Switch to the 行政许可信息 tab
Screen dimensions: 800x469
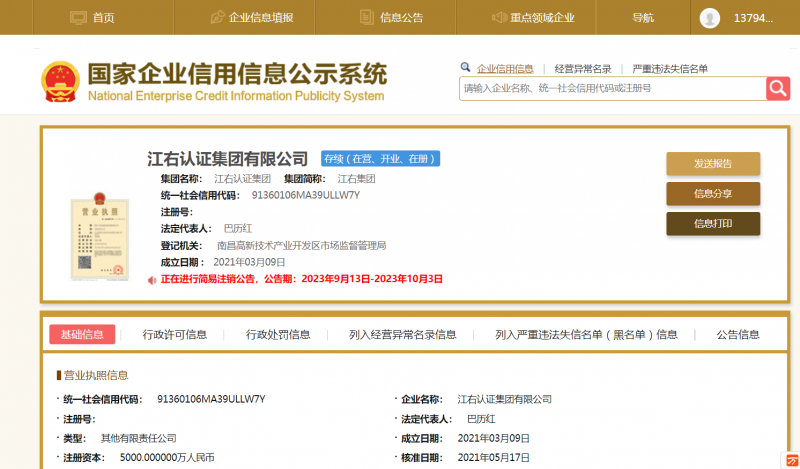click(x=174, y=335)
